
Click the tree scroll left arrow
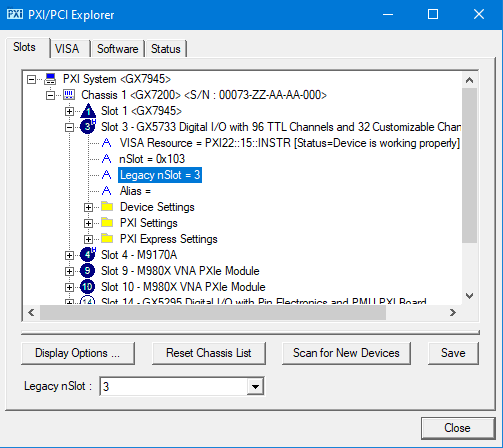[31, 312]
